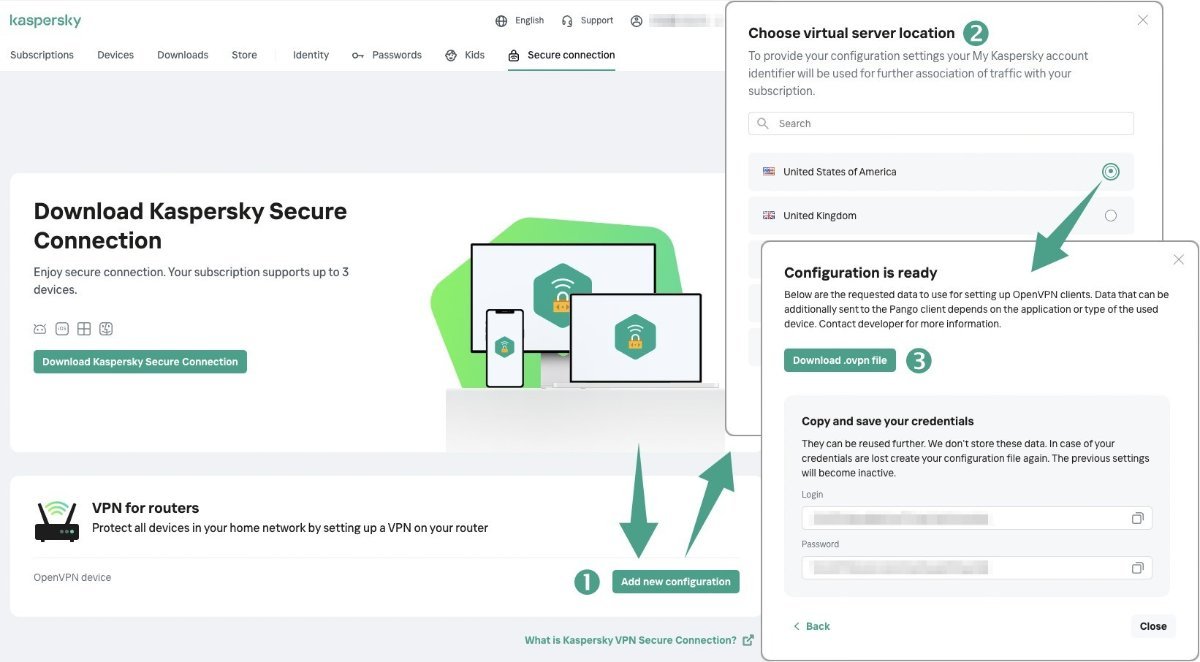
Task: Click 'Copy and save your credentials' heading
Action: pyautogui.click(x=888, y=421)
